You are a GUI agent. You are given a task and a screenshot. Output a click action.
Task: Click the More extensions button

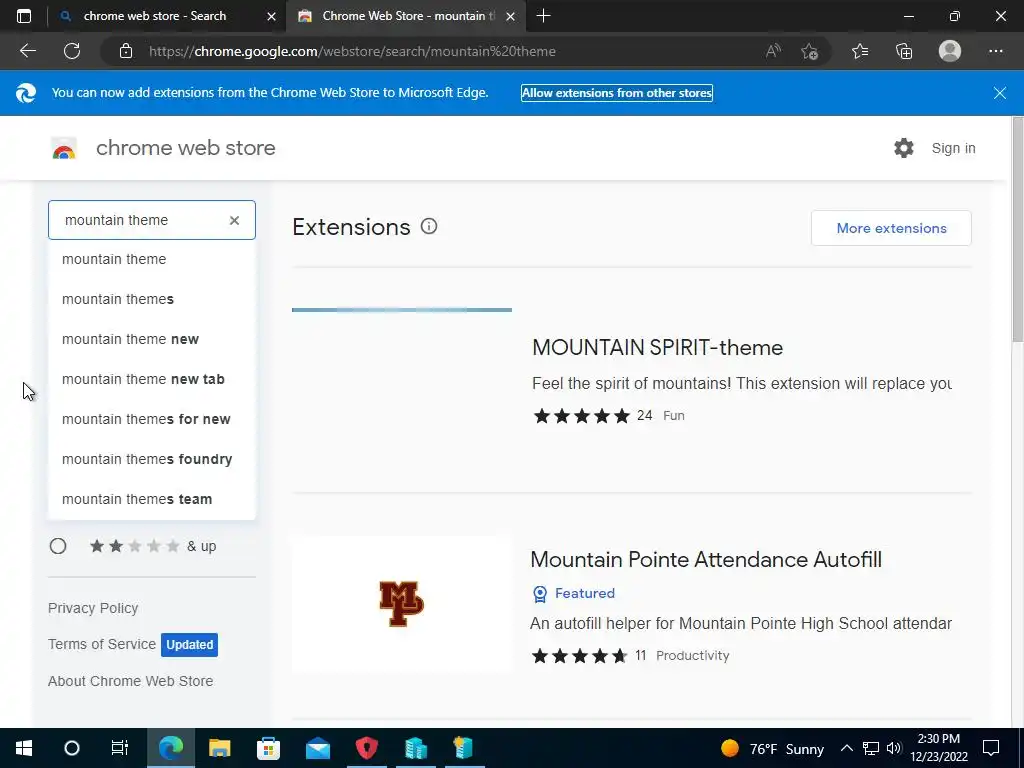[891, 228]
